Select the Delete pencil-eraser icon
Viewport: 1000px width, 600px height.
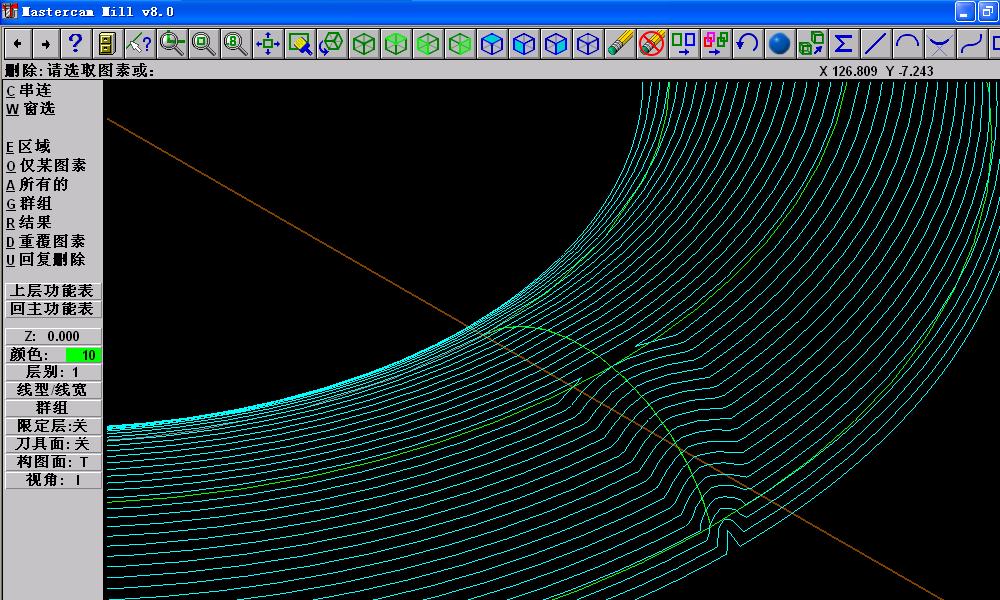coord(619,43)
